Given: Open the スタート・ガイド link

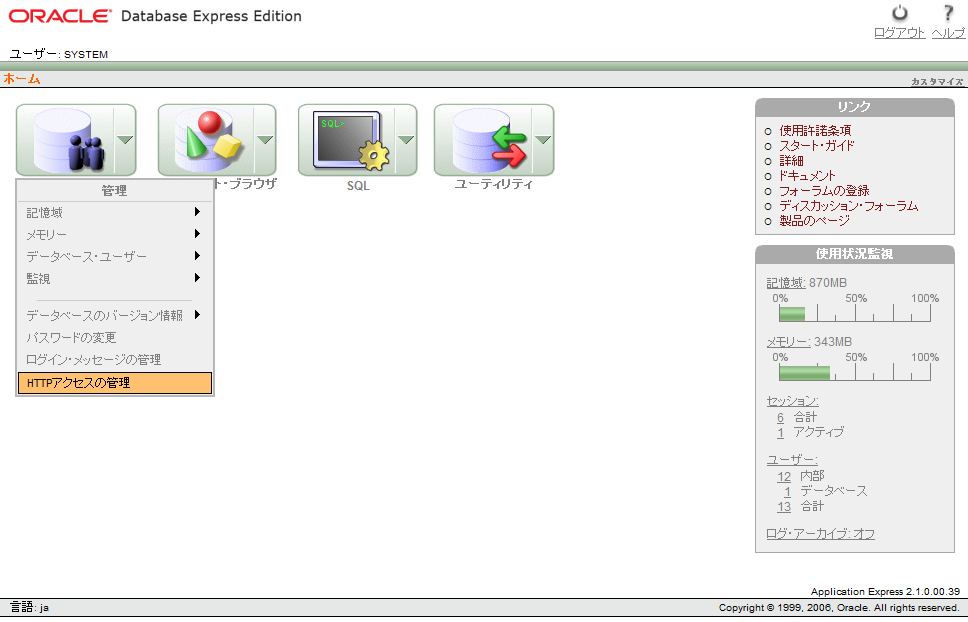Looking at the screenshot, I should click(x=817, y=146).
